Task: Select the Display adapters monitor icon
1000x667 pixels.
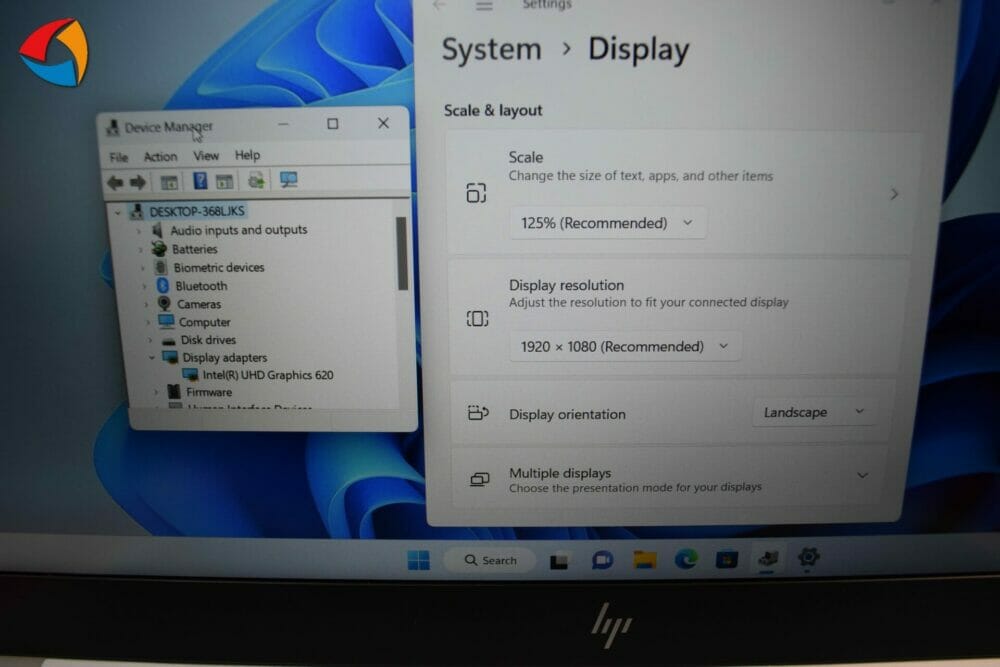Action: coord(170,357)
